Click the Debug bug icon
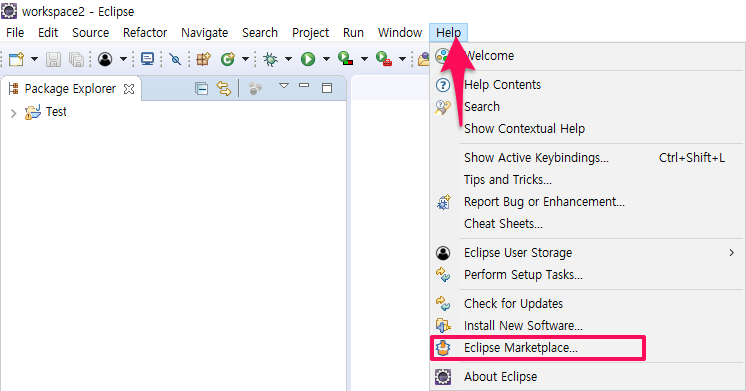 [271, 59]
